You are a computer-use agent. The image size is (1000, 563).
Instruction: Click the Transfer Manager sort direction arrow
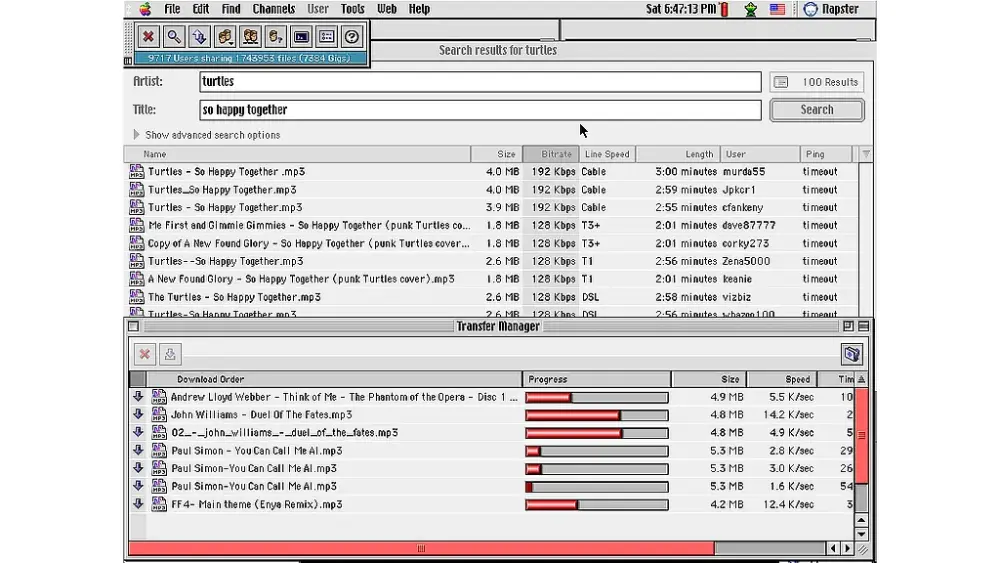click(861, 379)
